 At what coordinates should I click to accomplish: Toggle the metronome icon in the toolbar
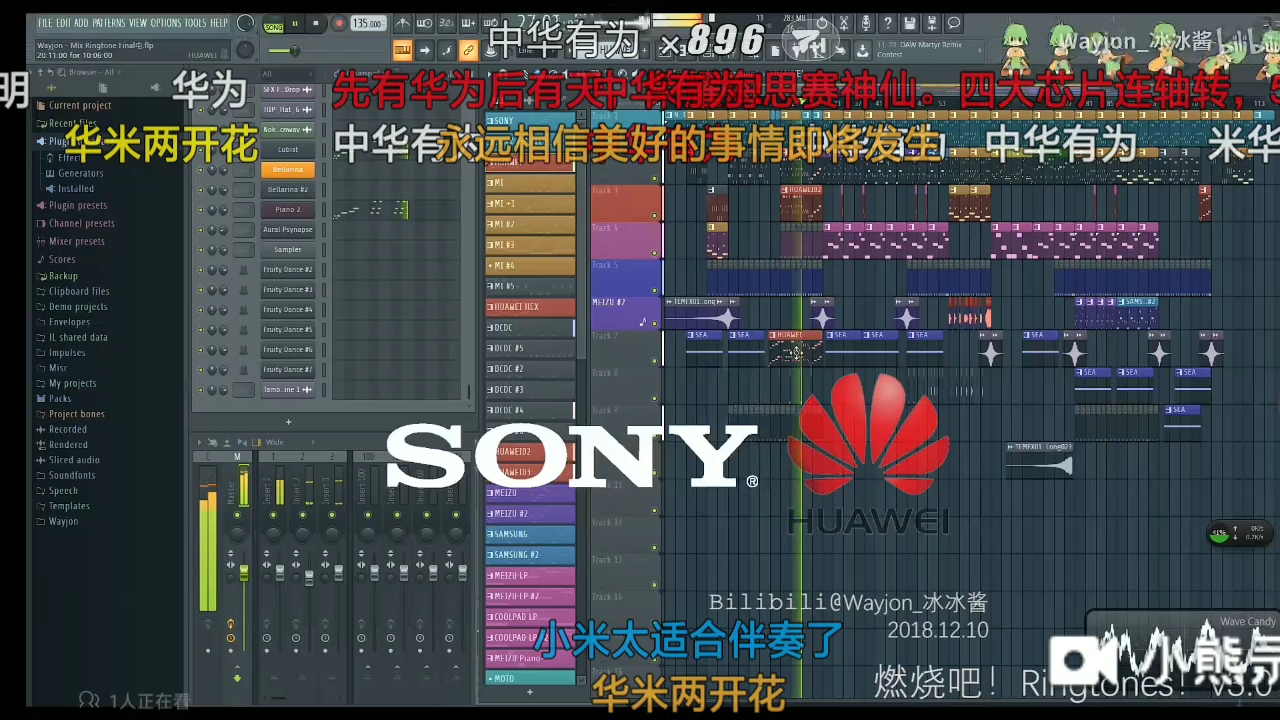(402, 22)
